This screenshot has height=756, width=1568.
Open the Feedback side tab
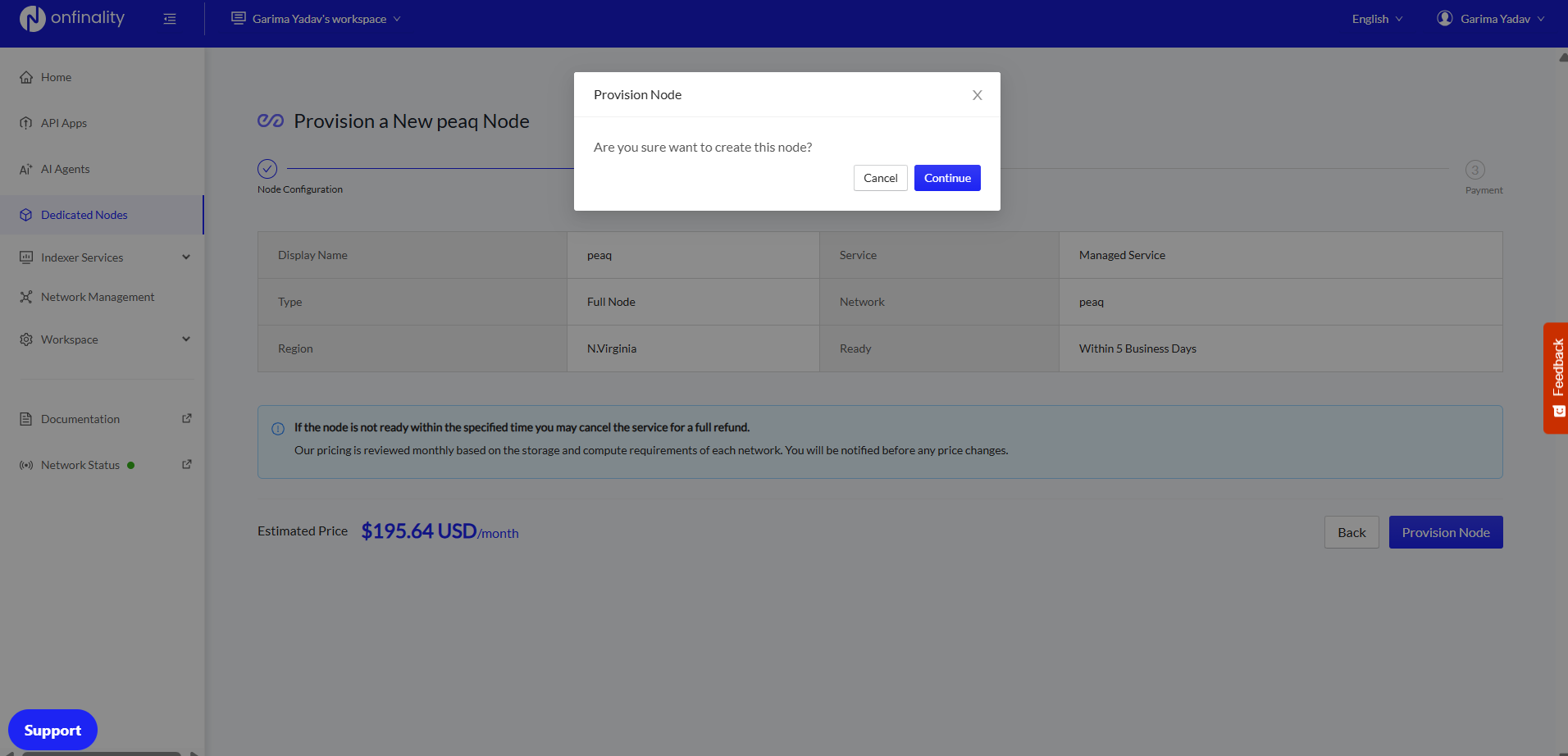pos(1556,378)
